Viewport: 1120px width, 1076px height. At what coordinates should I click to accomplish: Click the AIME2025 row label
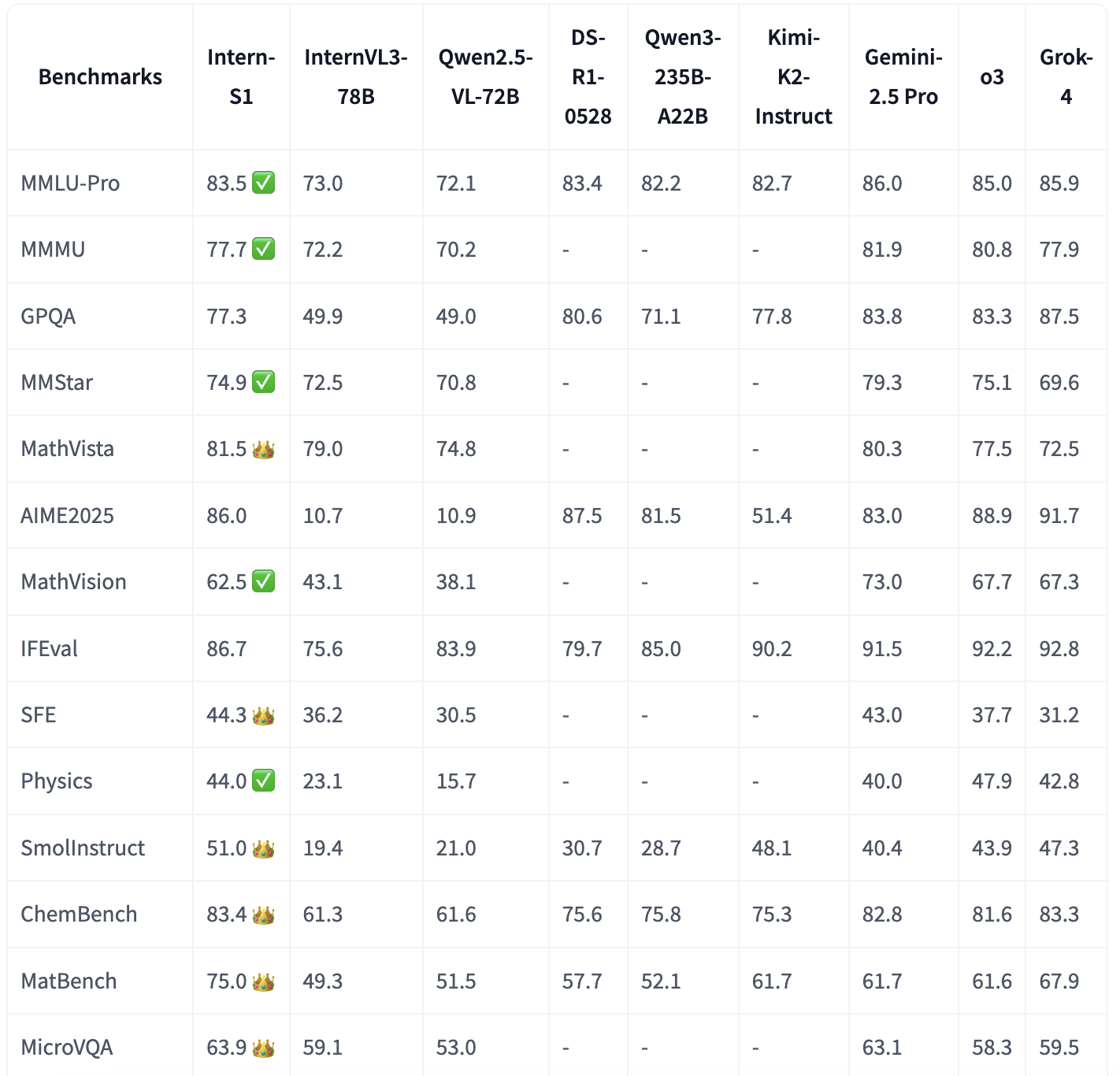click(x=68, y=516)
